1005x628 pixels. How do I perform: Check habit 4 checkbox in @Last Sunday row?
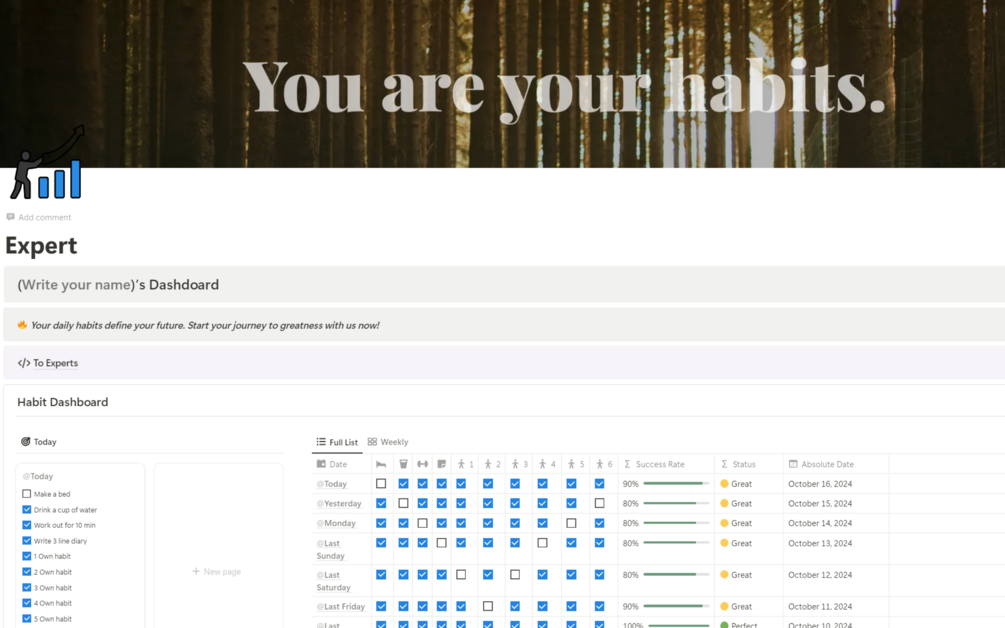[542, 543]
